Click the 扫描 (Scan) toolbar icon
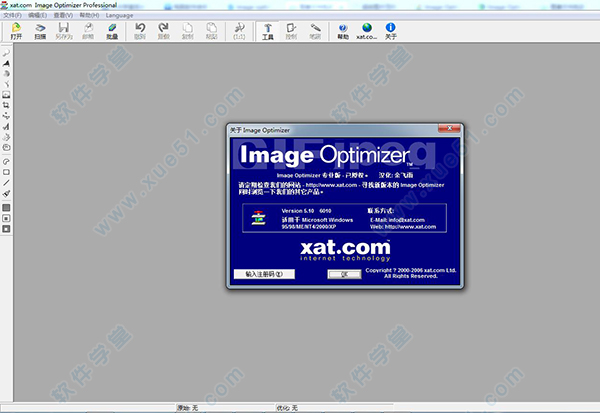600x413 pixels. point(40,31)
